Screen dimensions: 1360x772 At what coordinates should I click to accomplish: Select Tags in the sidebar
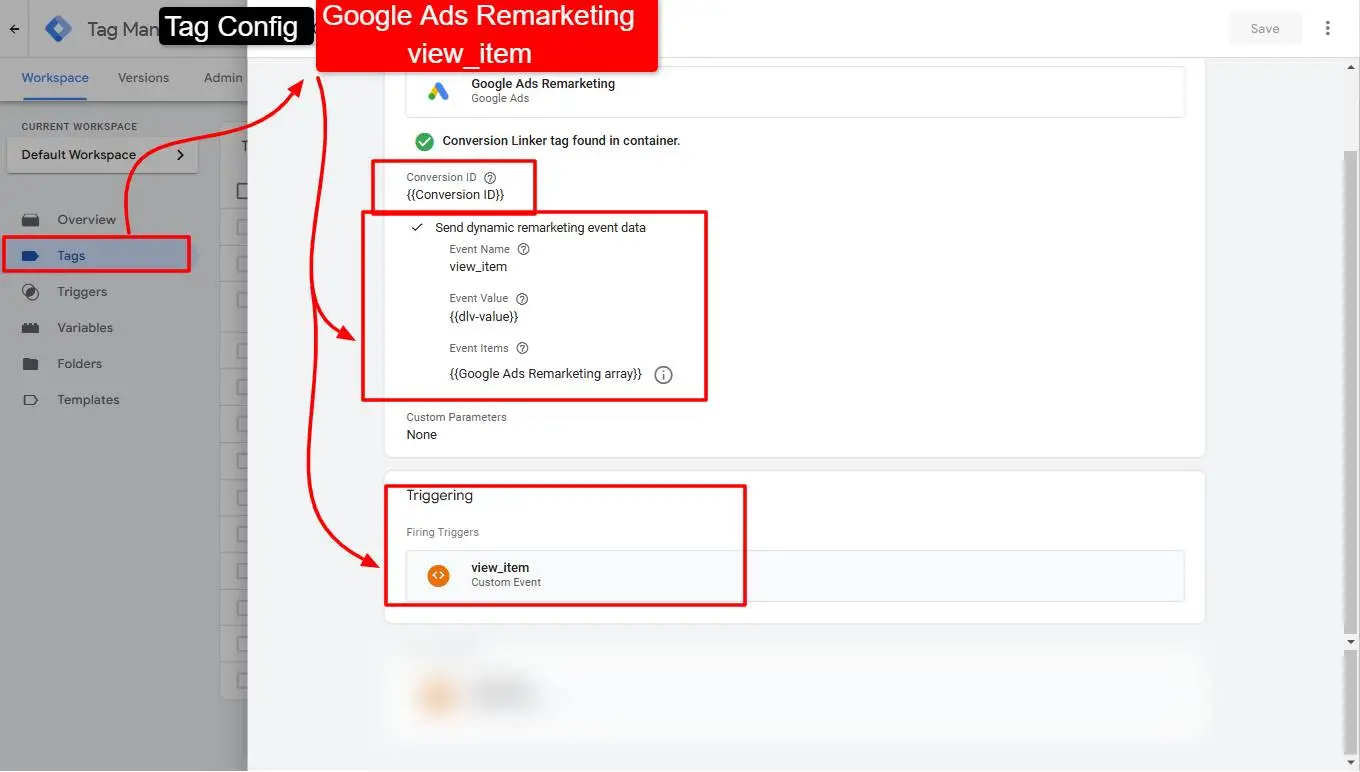pos(97,256)
